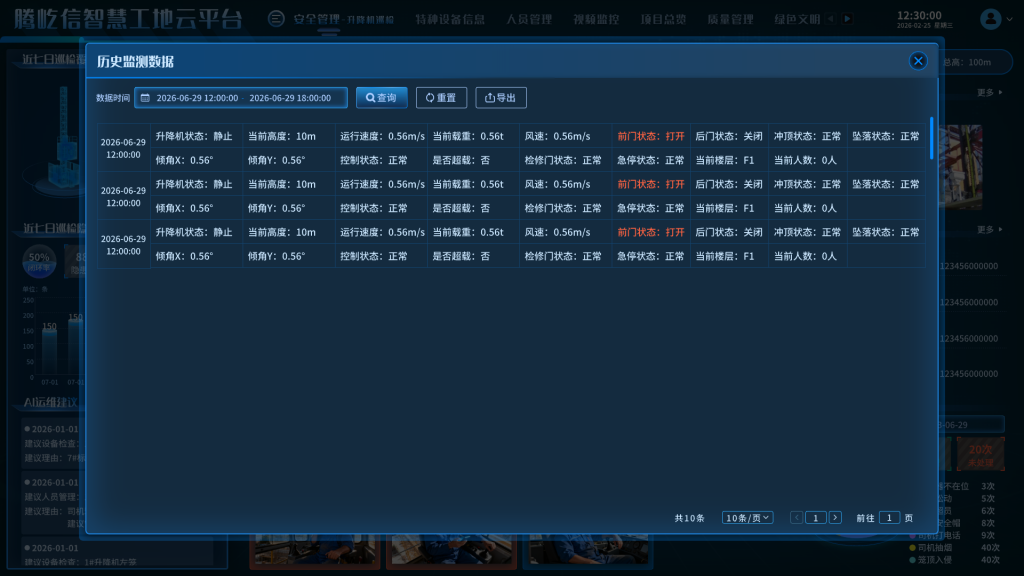Open the 视频监控 tab
This screenshot has height=576, width=1024.
[x=596, y=19]
